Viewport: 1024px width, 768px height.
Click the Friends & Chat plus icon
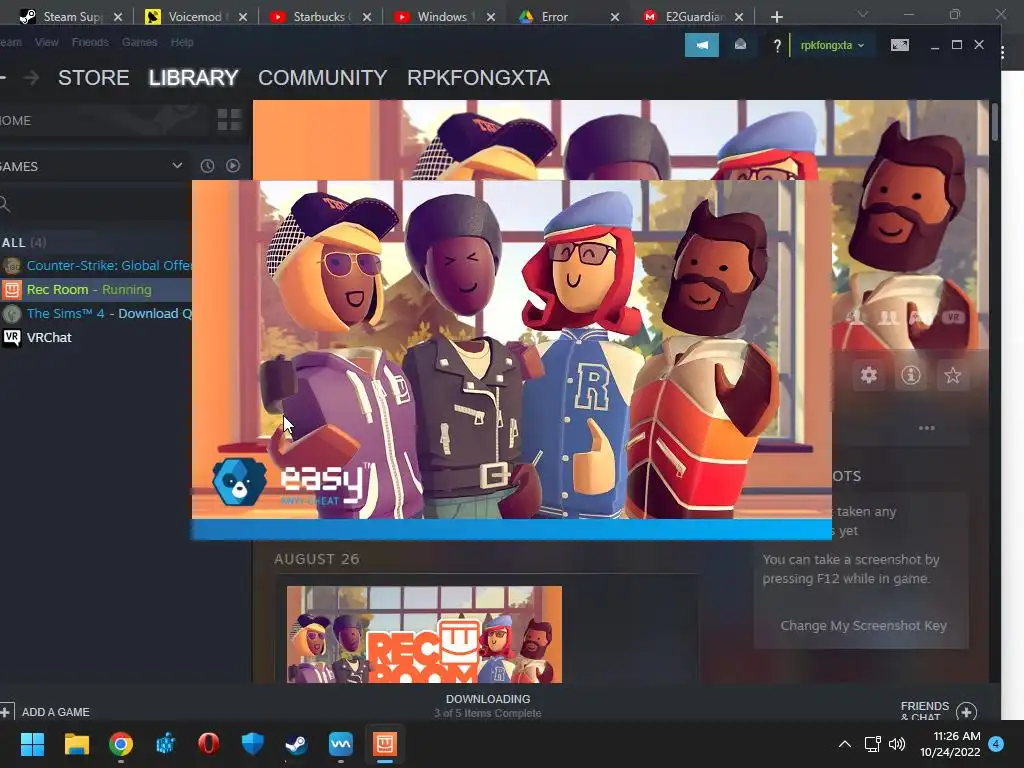click(967, 712)
